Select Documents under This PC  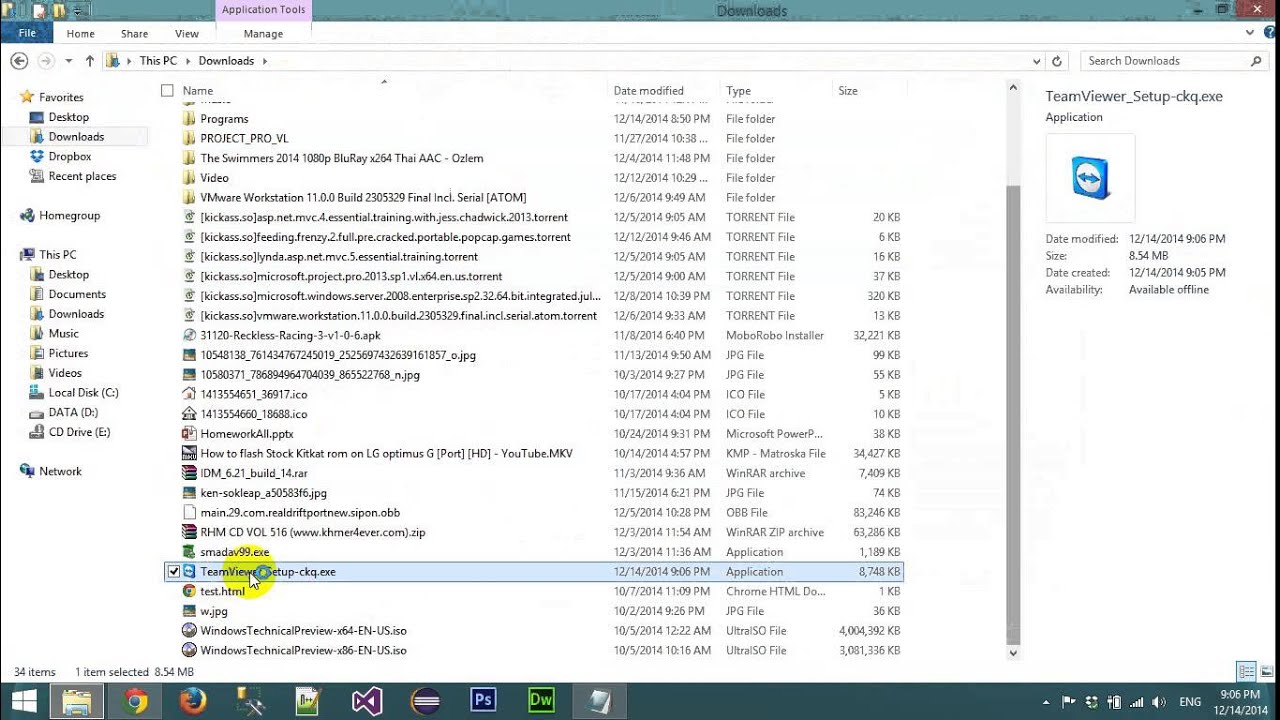pos(77,294)
